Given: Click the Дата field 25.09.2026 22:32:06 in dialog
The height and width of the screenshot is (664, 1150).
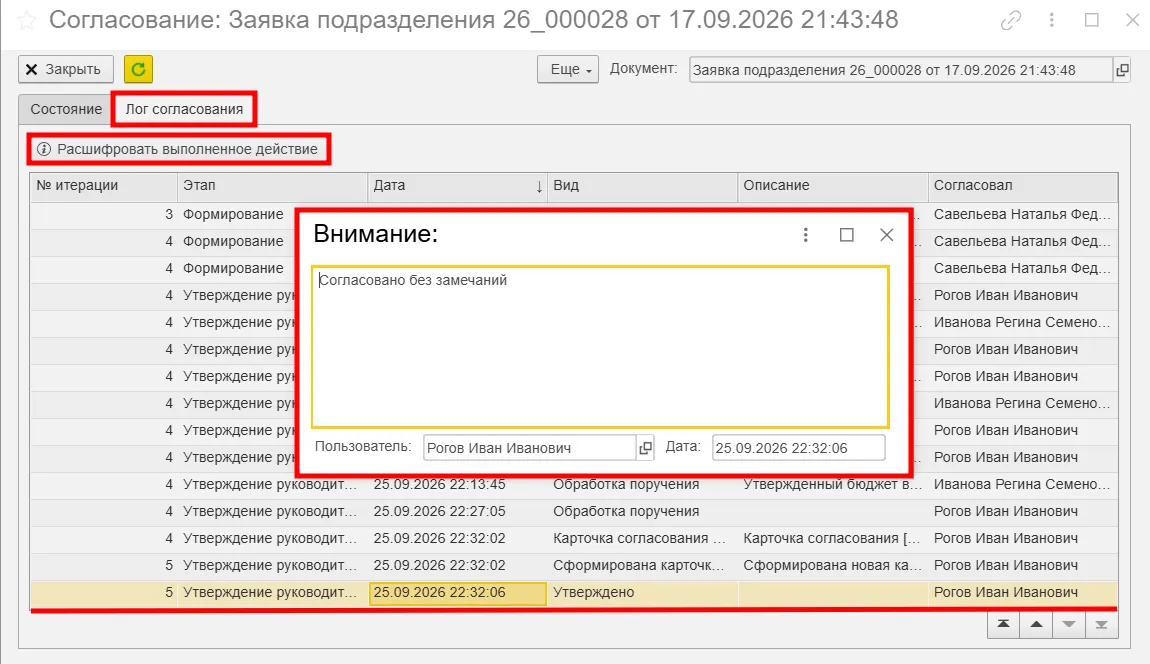Looking at the screenshot, I should point(798,448).
